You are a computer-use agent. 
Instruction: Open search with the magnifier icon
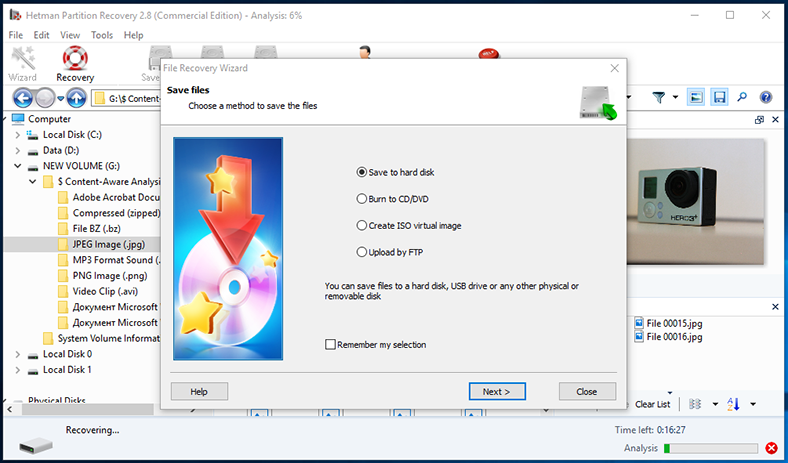point(742,97)
